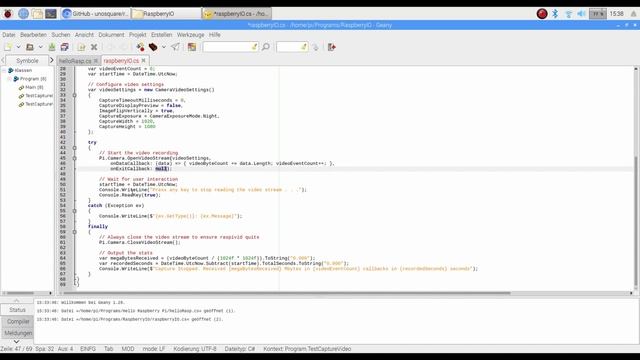Viewport: 640px width, 360px height.
Task: Open the Dokument menu
Action: click(x=111, y=35)
